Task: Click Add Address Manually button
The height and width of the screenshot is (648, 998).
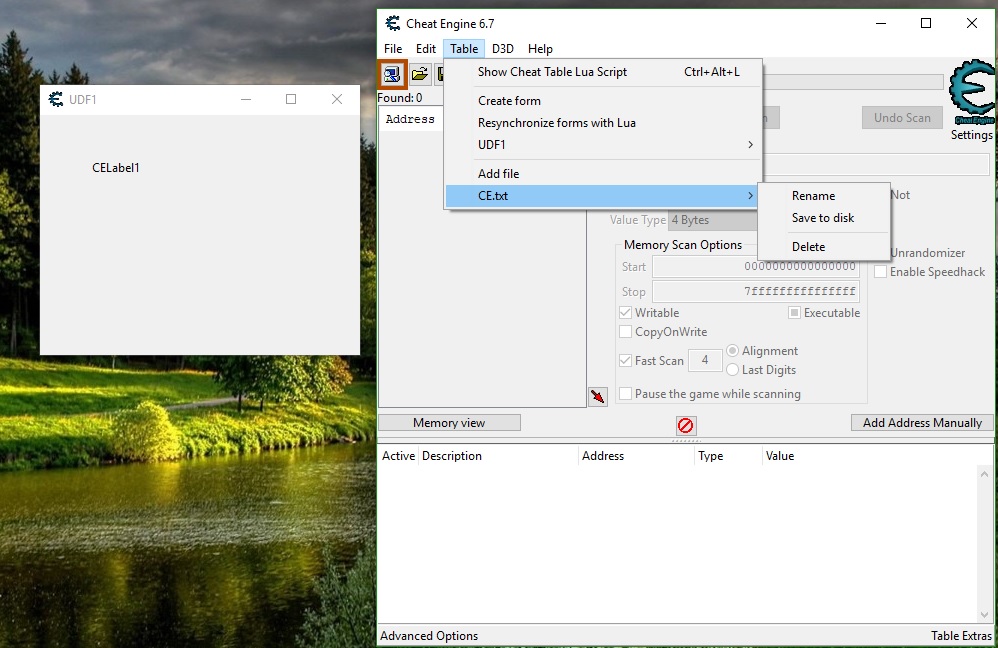Action: [922, 423]
